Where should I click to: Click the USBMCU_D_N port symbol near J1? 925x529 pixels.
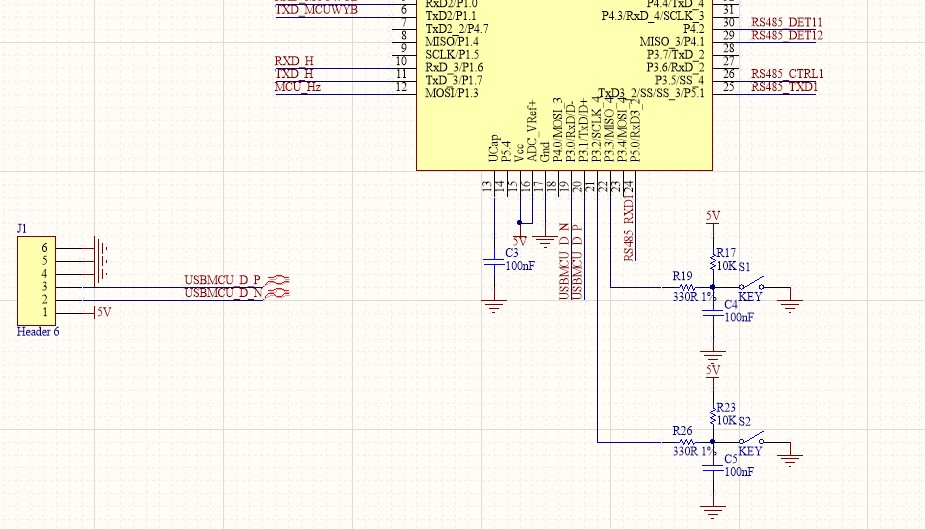coord(281,293)
